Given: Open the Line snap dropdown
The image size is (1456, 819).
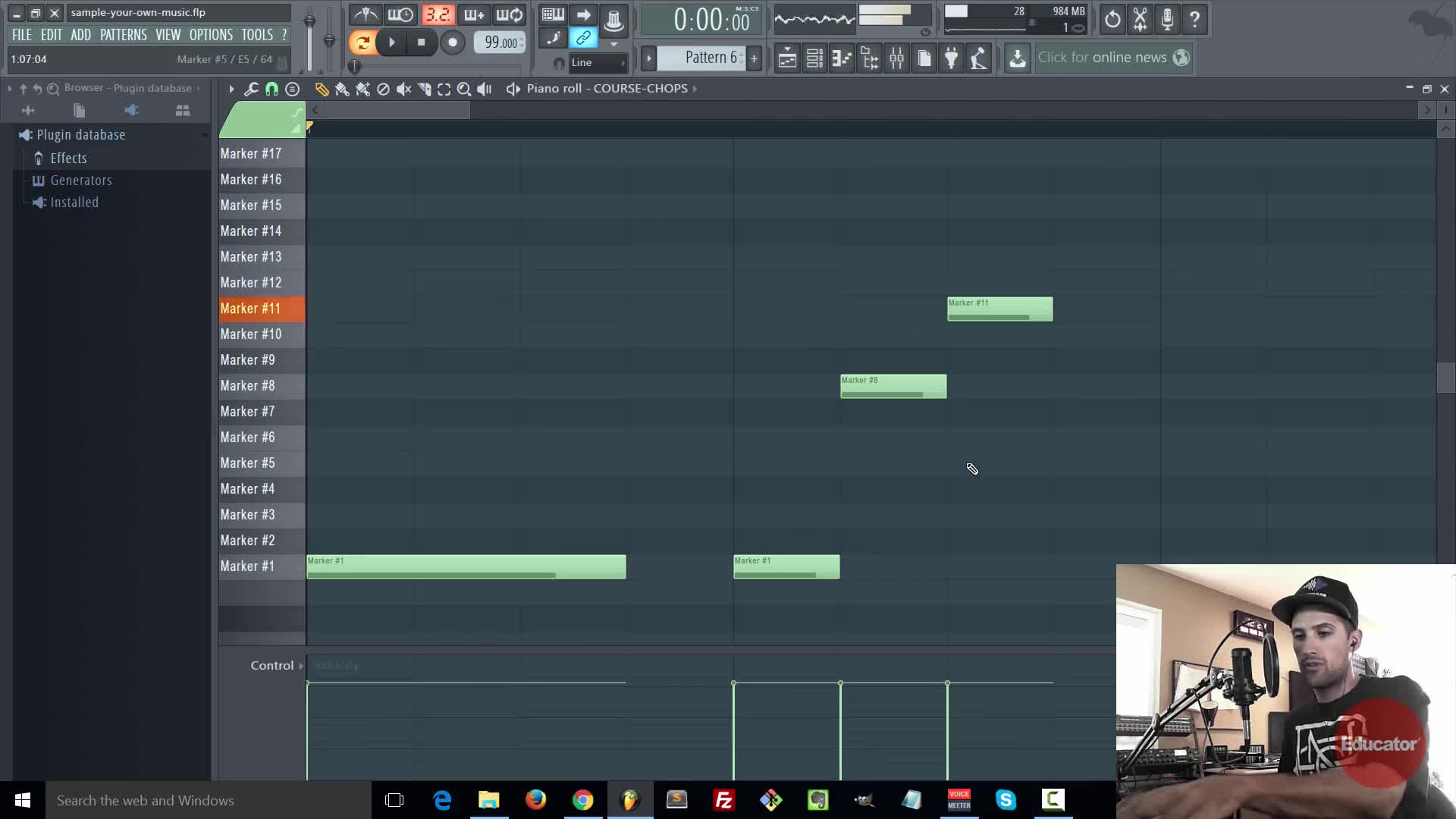Looking at the screenshot, I should 598,63.
